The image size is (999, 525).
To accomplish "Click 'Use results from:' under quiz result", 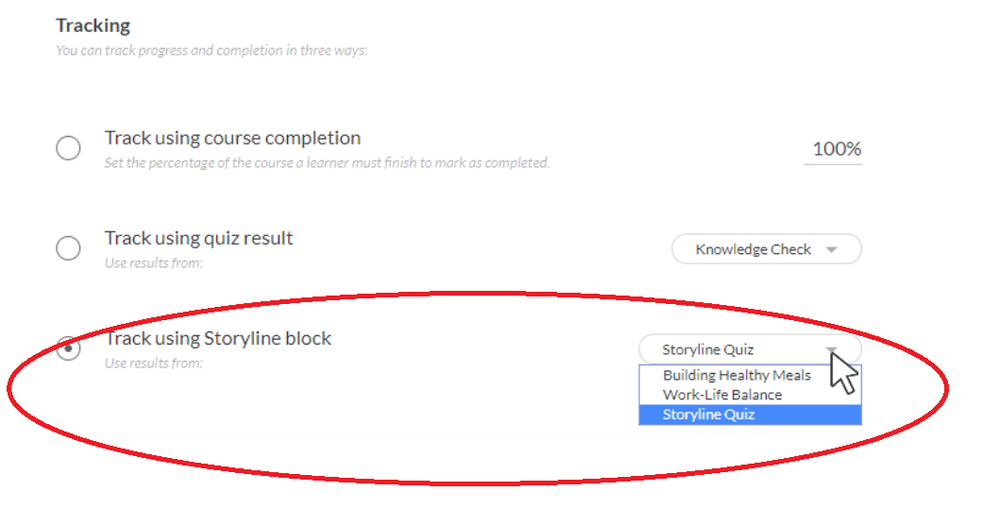I will 154,263.
